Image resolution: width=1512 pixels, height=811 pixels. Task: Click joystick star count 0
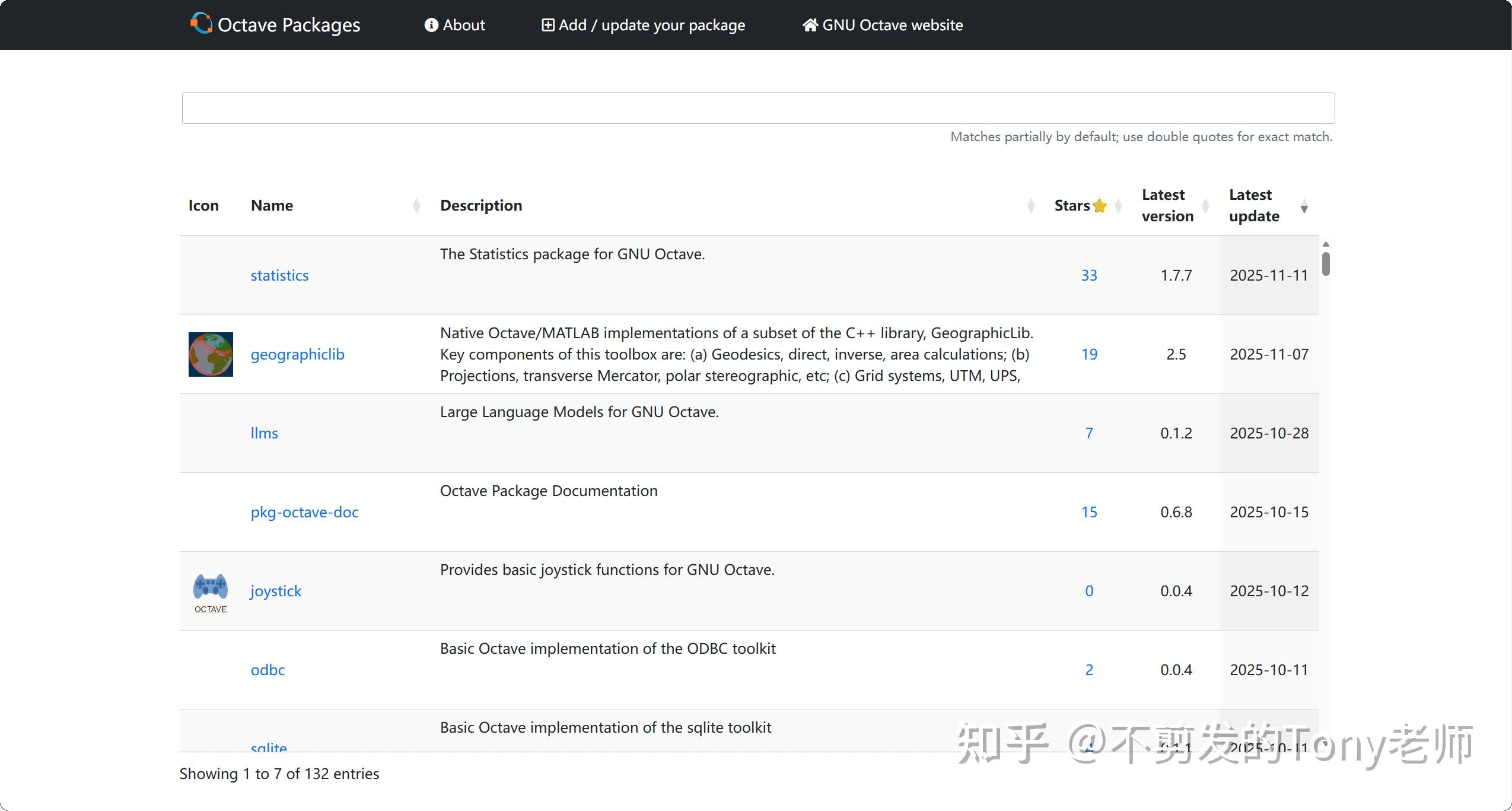1089,591
